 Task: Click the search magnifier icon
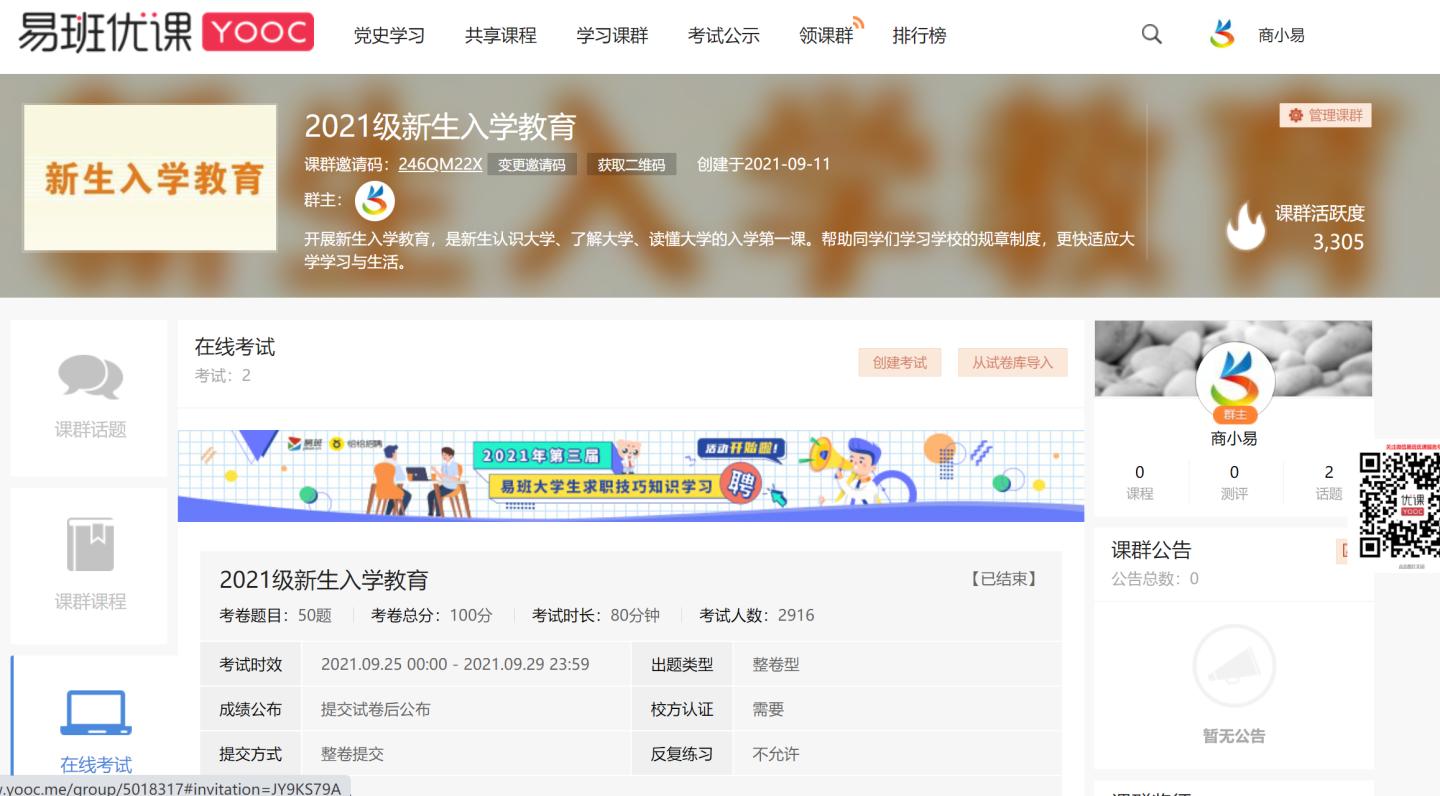click(1152, 35)
